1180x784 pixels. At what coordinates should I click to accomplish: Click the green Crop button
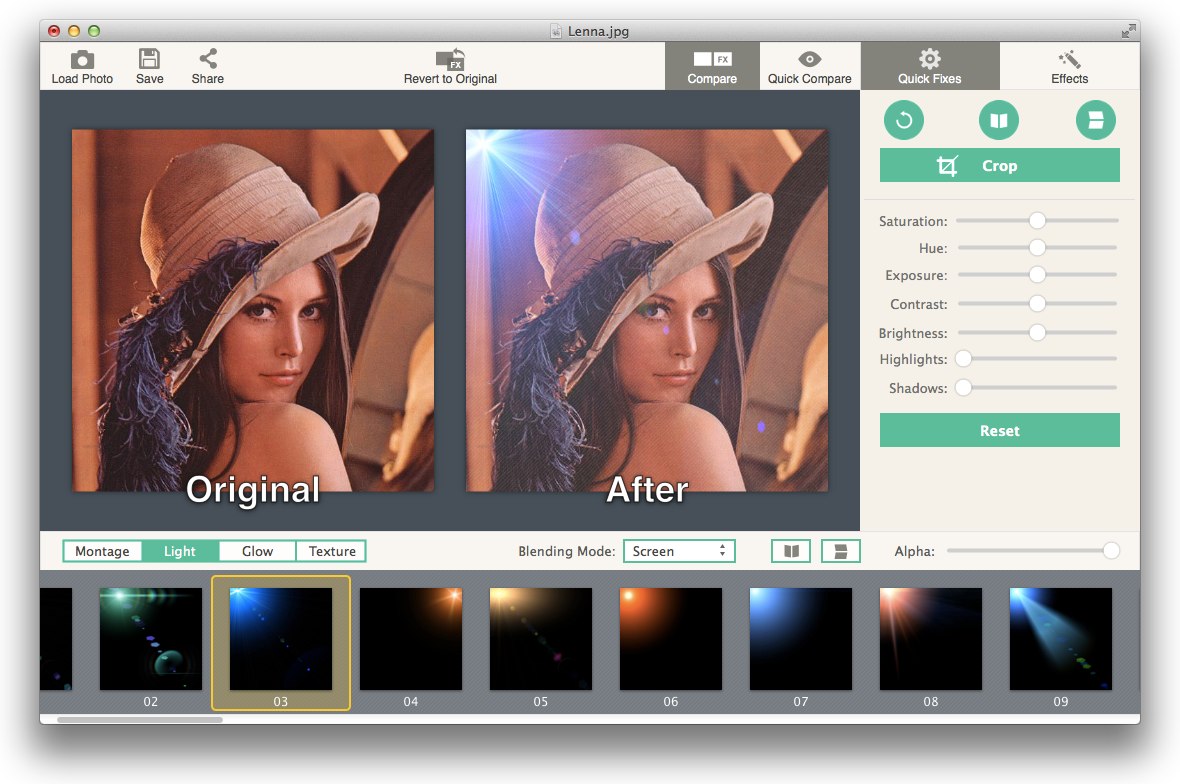click(999, 166)
